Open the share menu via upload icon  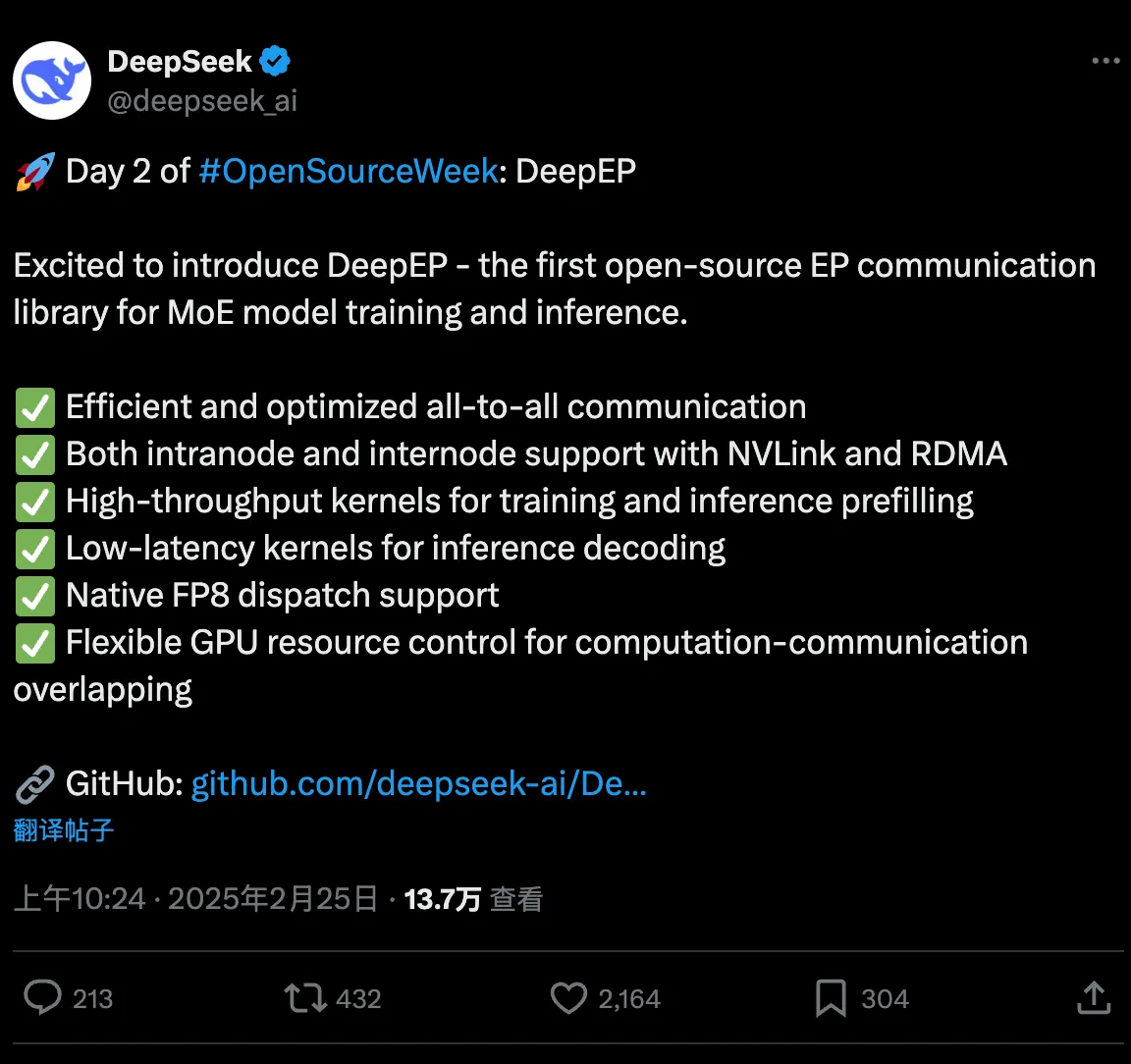(x=1093, y=997)
